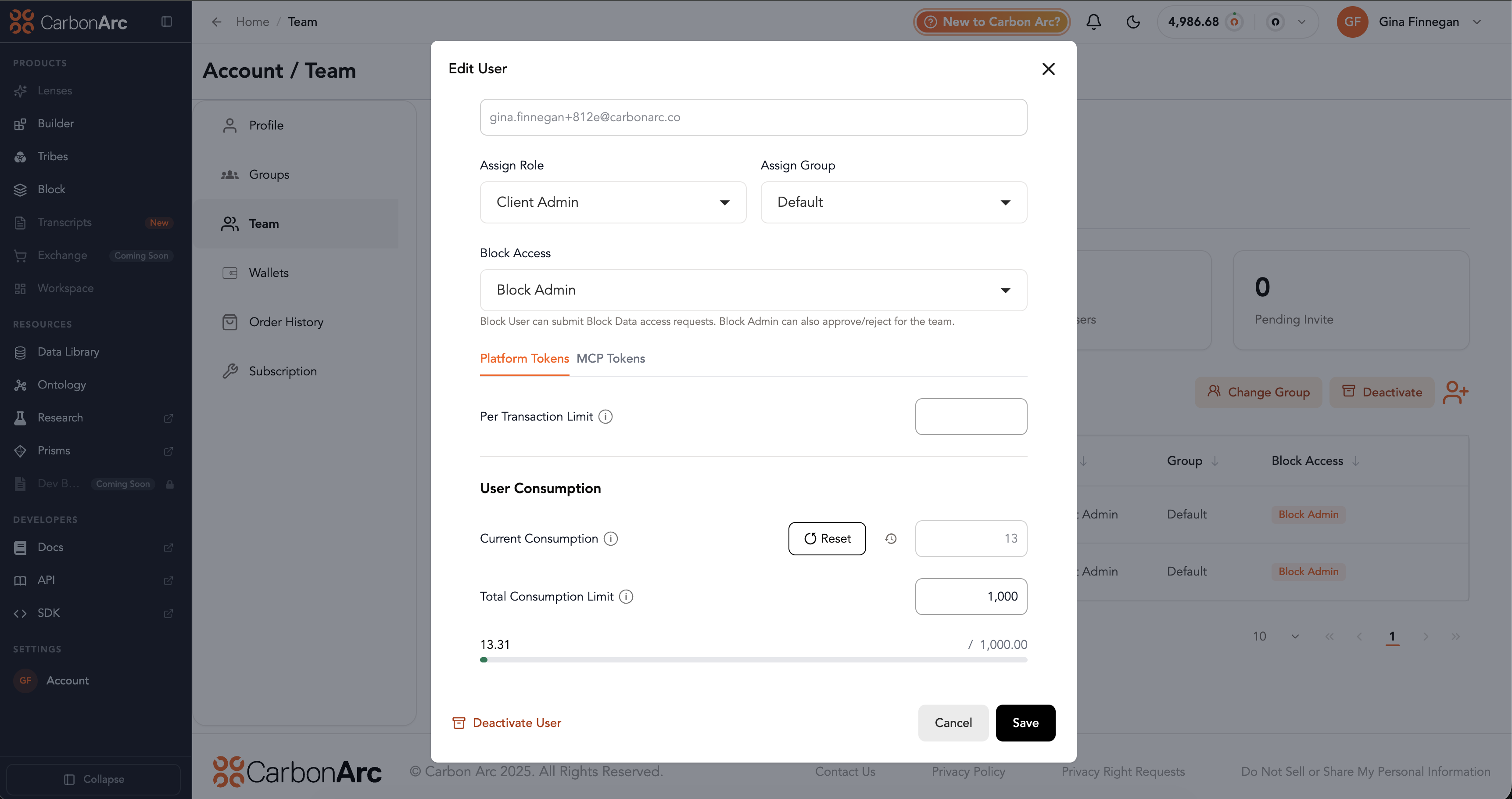Go to next page in pagination
Viewport: 1512px width, 799px height.
pos(1425,637)
